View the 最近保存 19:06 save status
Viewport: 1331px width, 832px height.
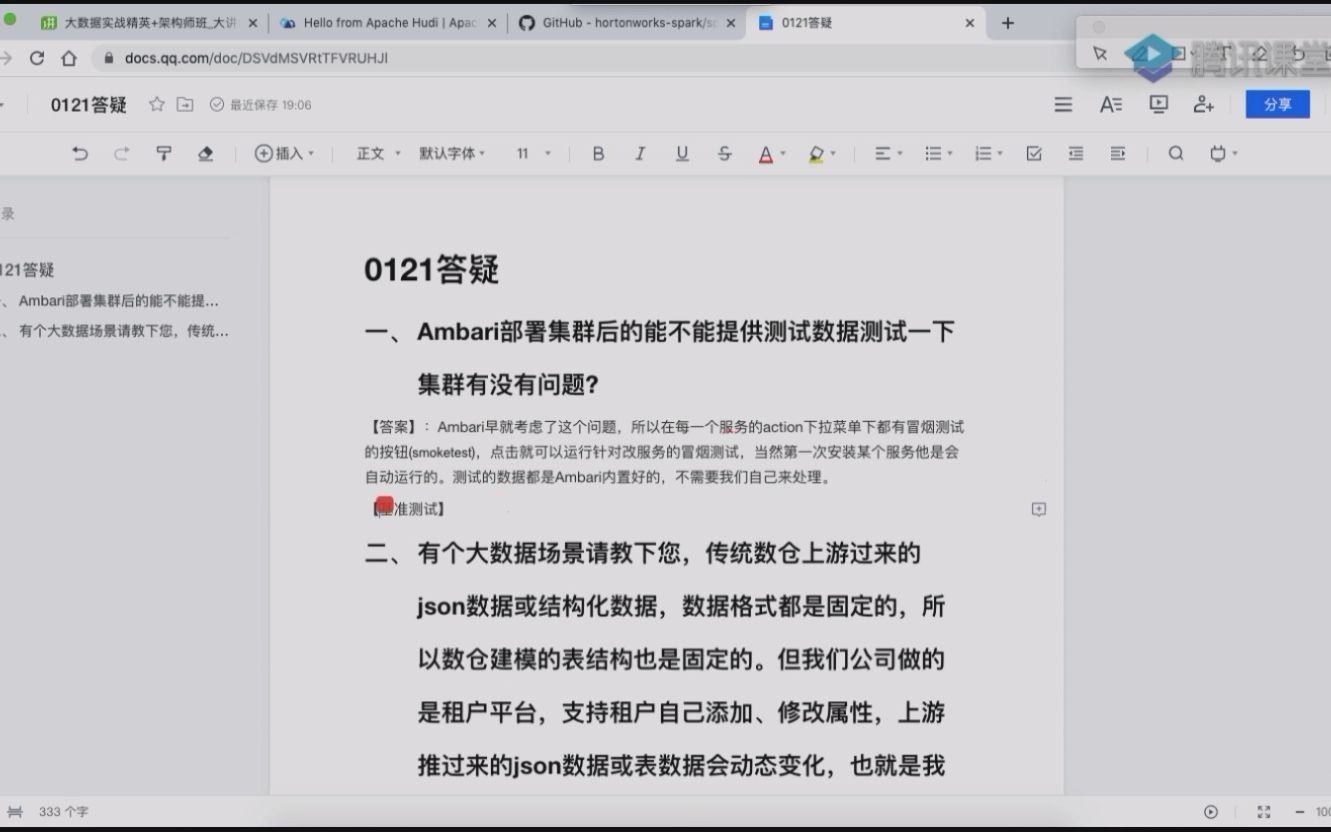(x=261, y=105)
